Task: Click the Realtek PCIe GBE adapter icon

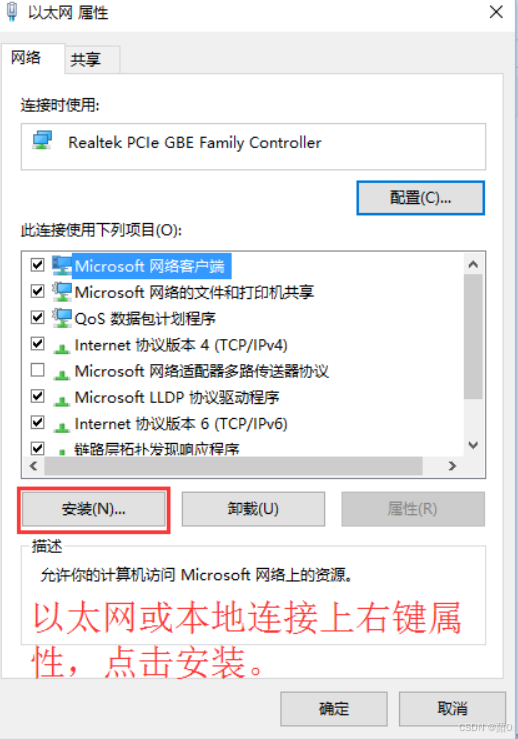Action: tap(42, 140)
